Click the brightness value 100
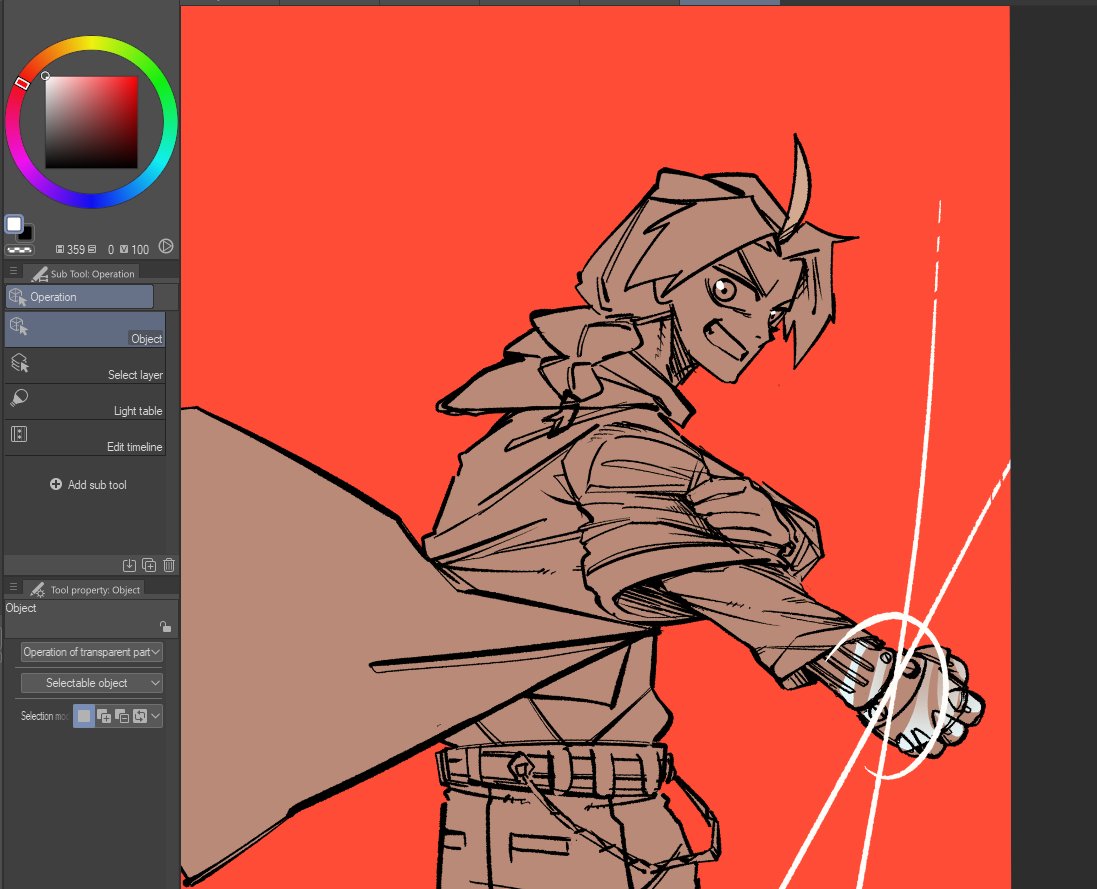The width and height of the screenshot is (1097, 889). point(140,250)
